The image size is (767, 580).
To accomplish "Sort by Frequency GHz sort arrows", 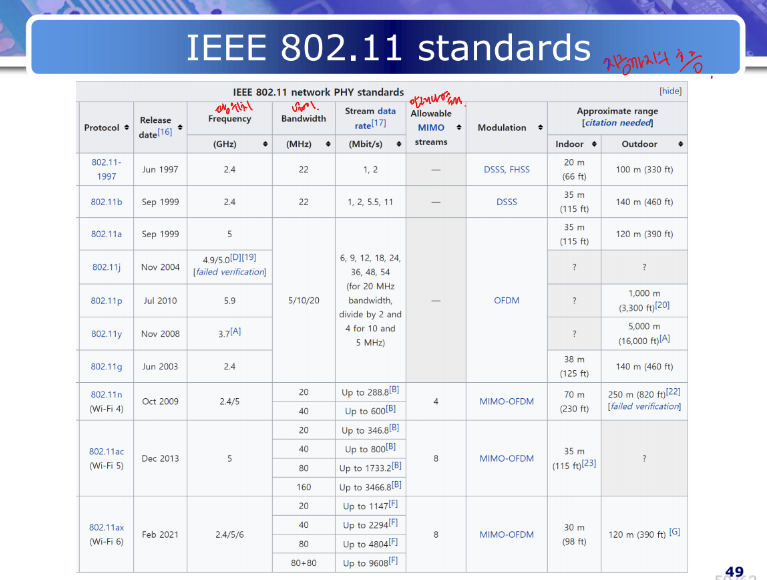I will point(265,144).
